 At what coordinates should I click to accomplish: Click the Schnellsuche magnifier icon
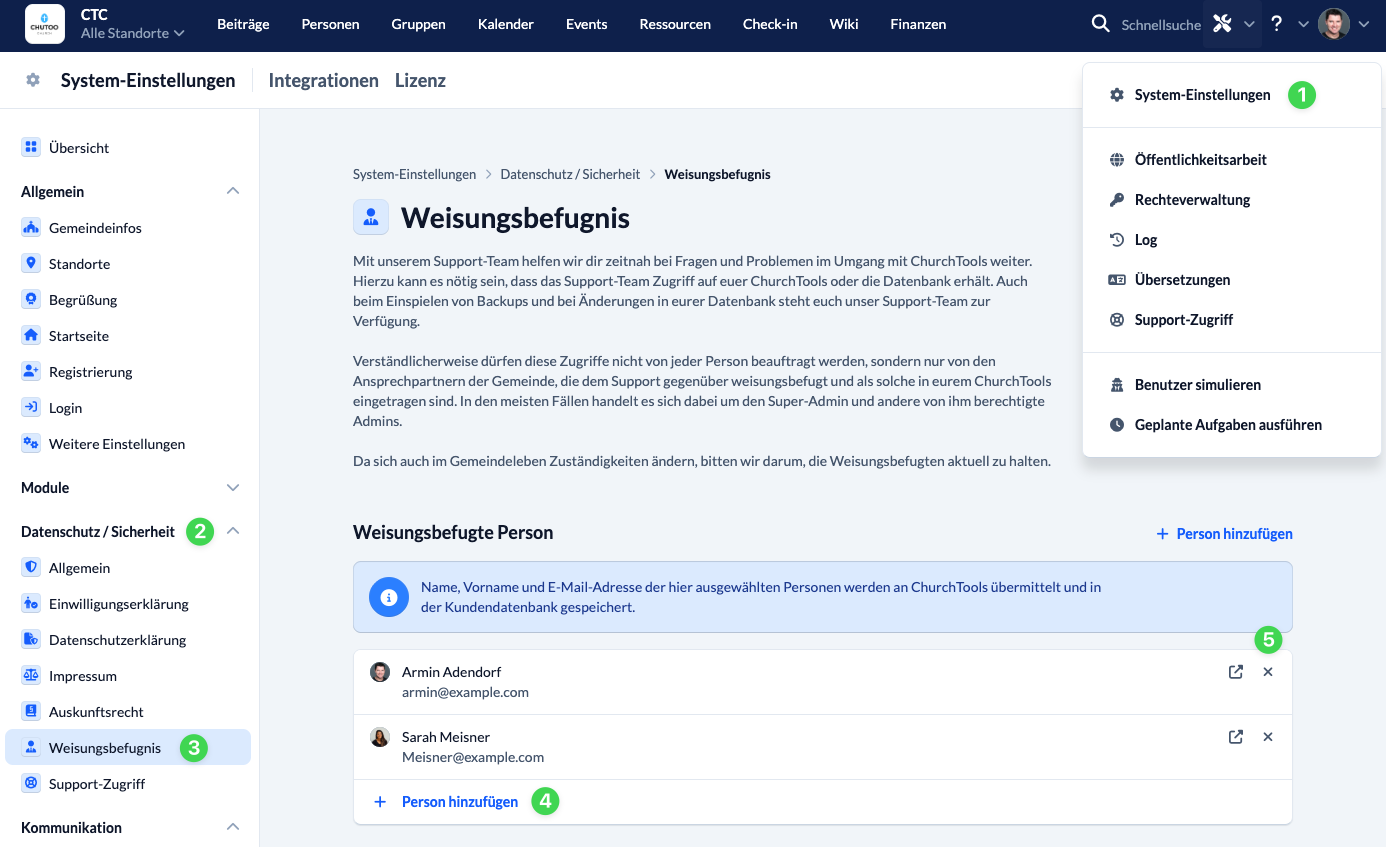pos(1100,23)
